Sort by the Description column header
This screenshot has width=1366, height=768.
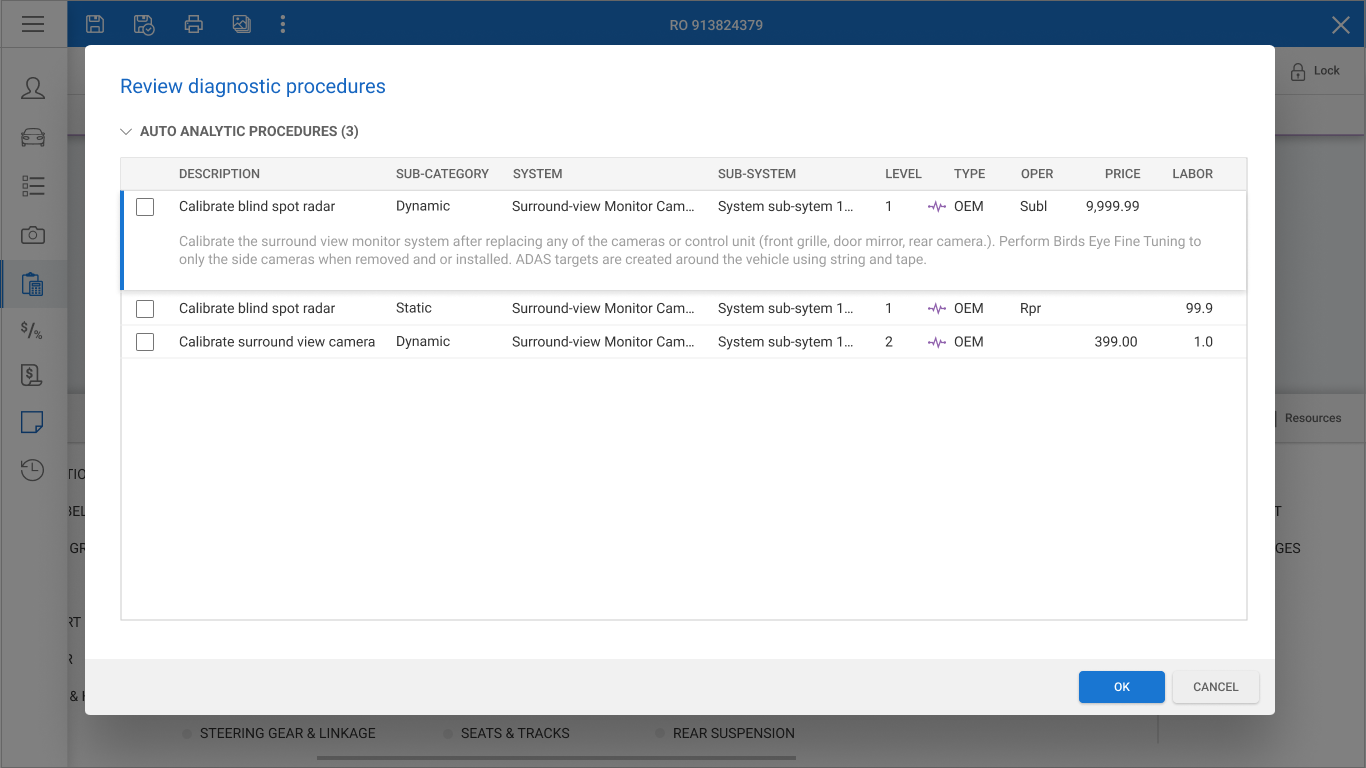(x=219, y=174)
